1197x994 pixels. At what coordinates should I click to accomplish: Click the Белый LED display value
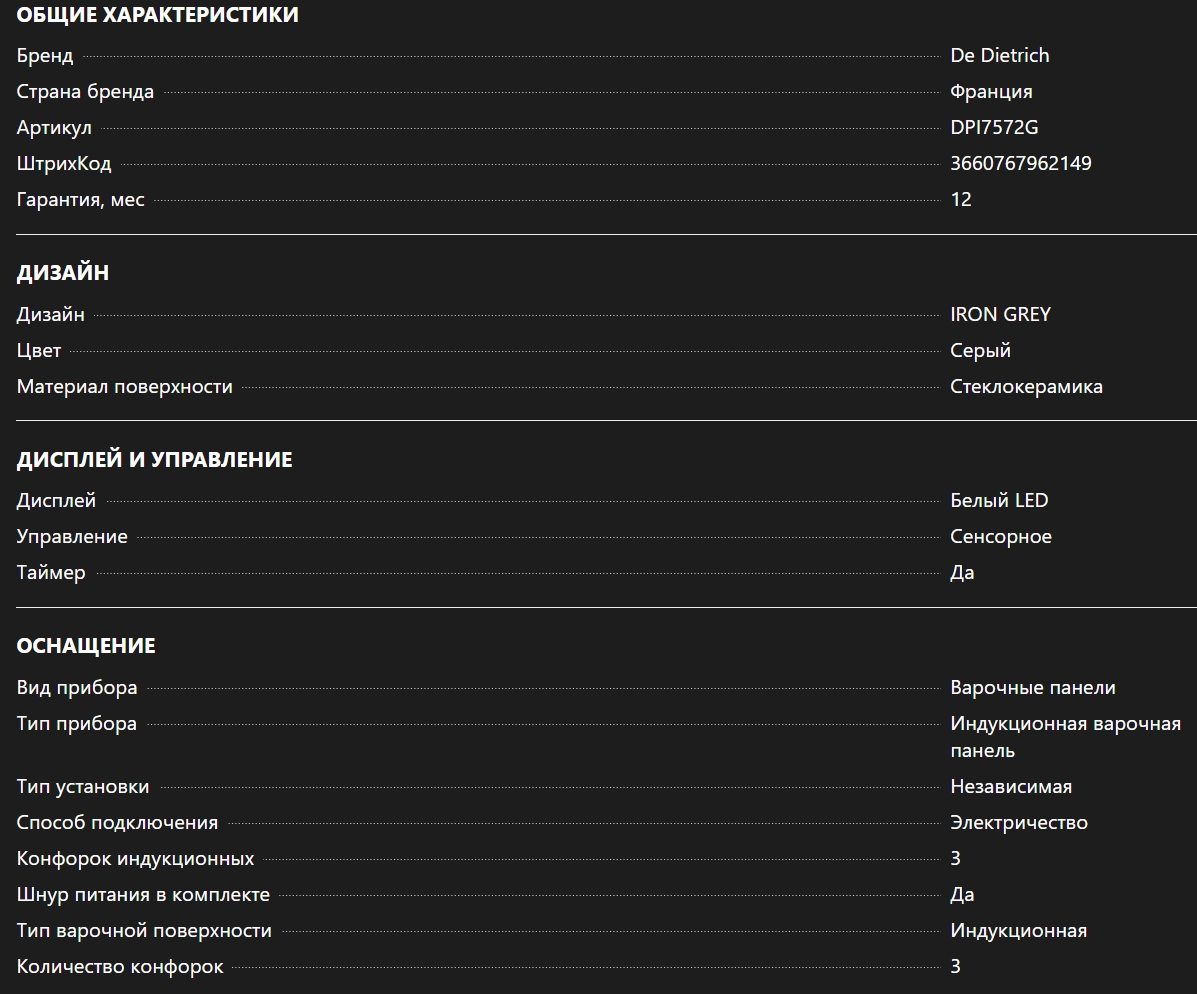pyautogui.click(x=999, y=501)
